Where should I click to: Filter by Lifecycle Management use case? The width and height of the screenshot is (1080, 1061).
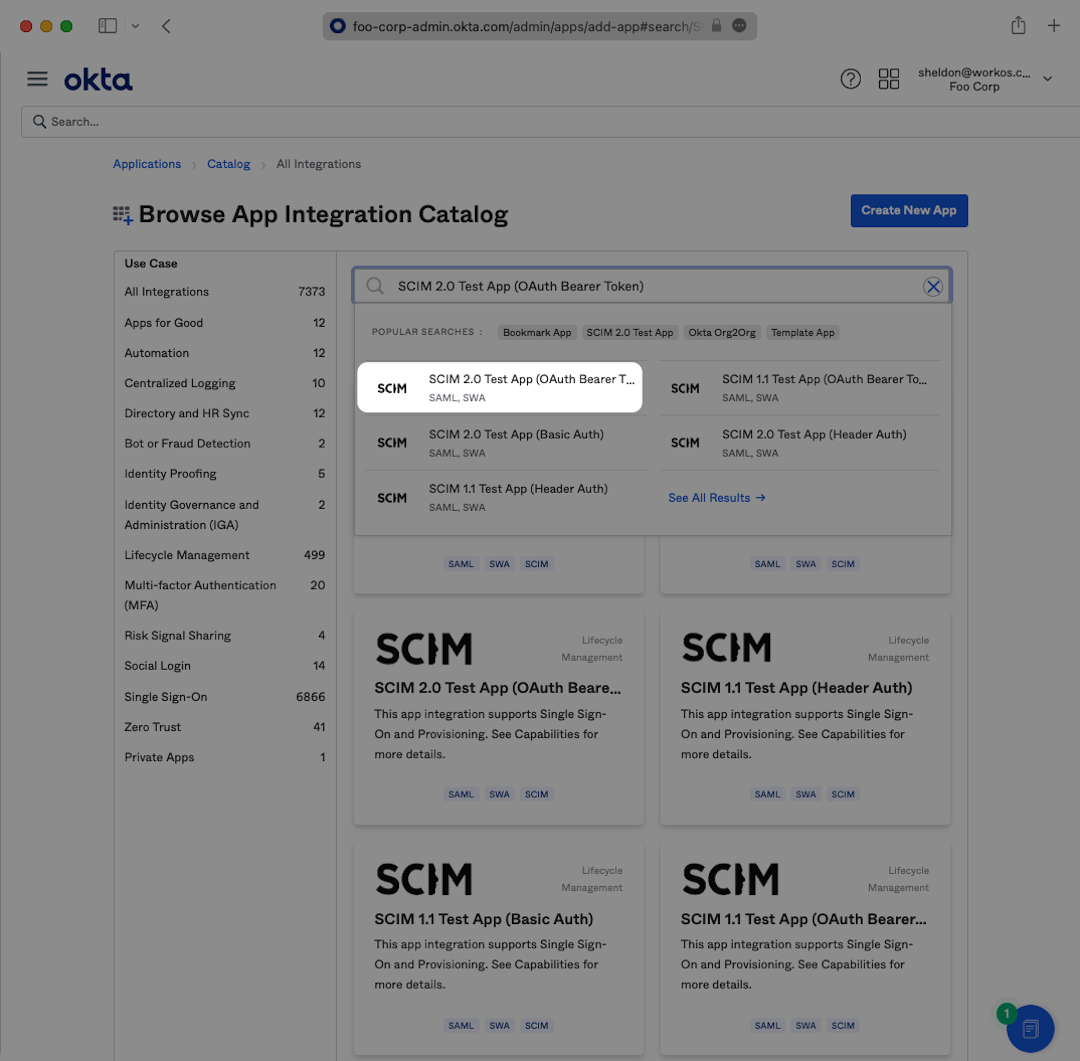point(187,555)
